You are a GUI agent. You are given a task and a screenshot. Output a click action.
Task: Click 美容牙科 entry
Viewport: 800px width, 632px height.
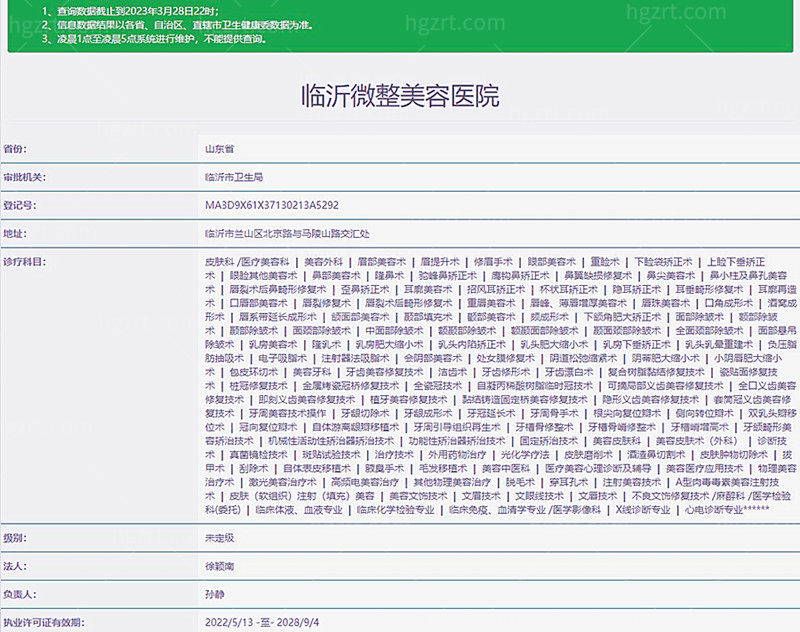(312, 372)
